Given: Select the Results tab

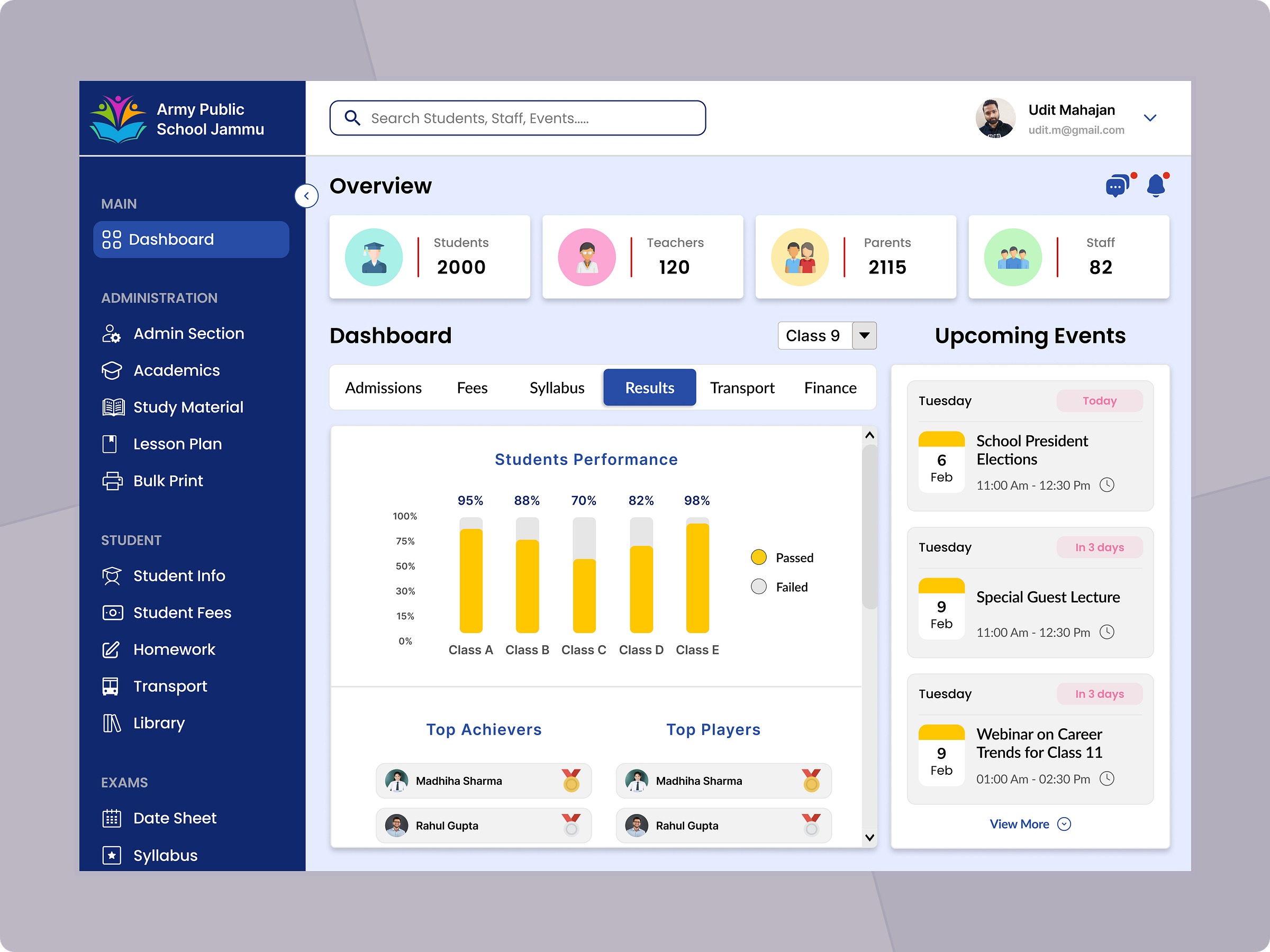Looking at the screenshot, I should click(x=649, y=387).
